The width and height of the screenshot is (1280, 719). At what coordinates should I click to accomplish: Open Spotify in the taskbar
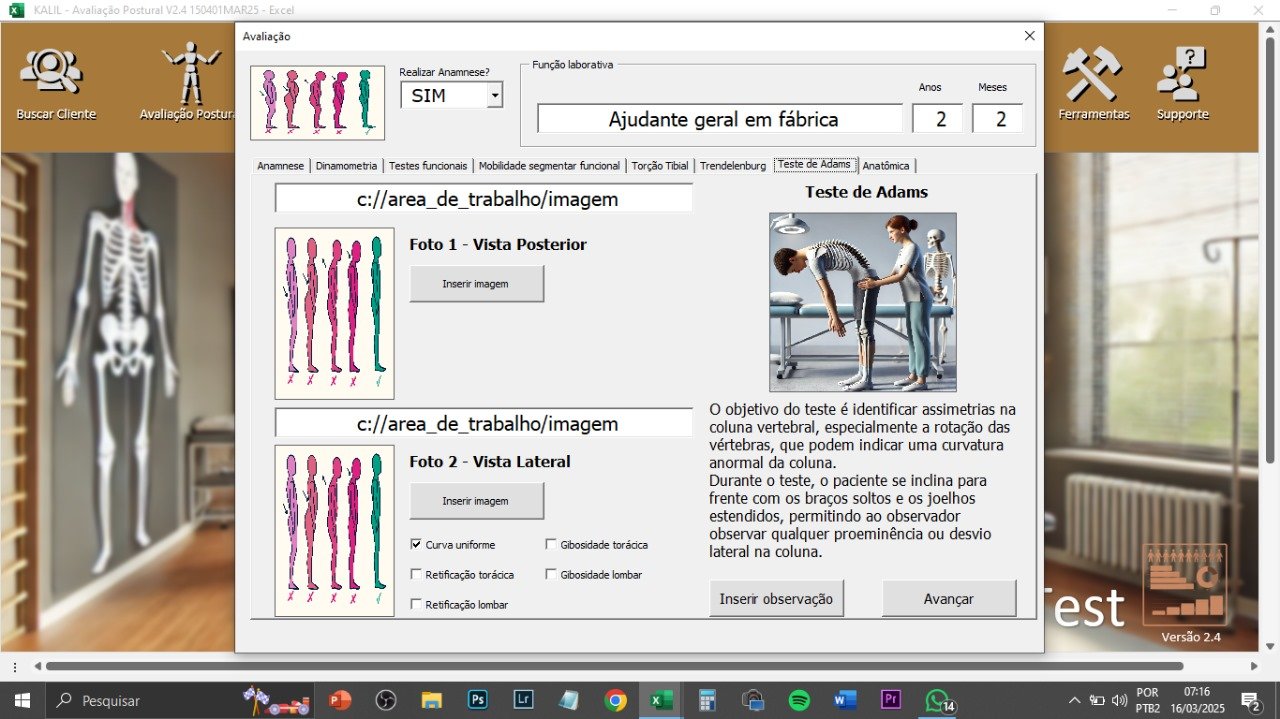coord(799,700)
